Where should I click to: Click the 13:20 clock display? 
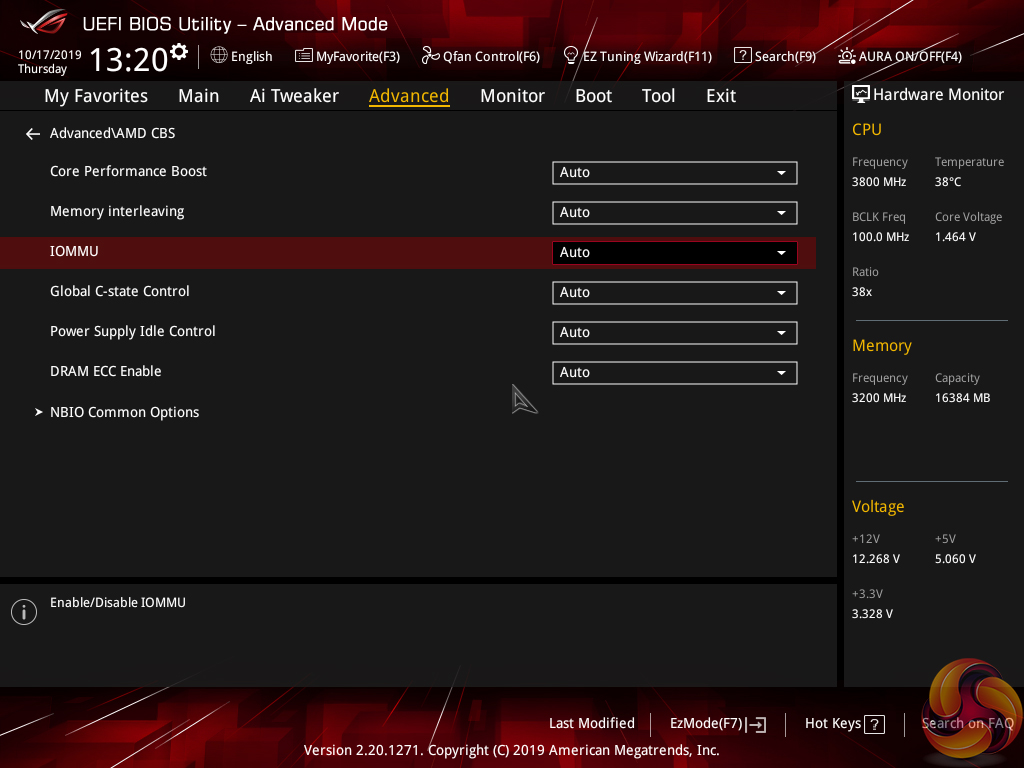click(x=129, y=59)
